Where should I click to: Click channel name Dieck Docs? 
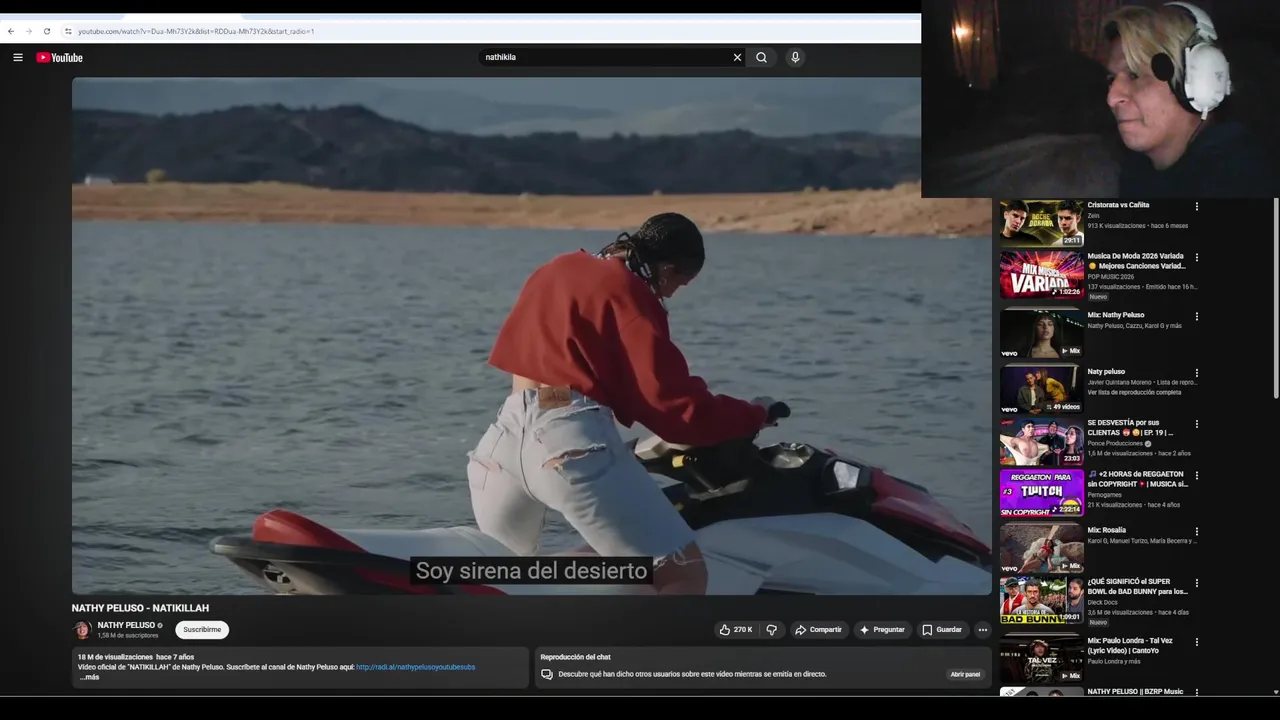[1102, 602]
